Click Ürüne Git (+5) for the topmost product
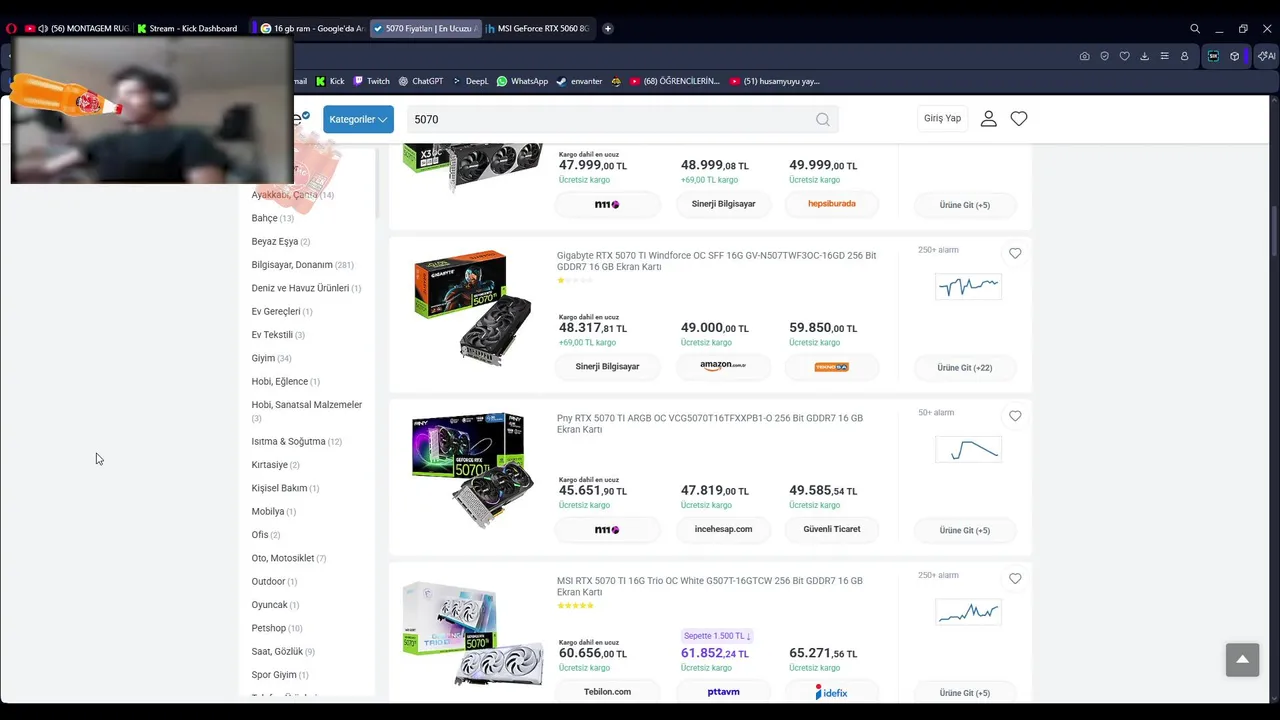The width and height of the screenshot is (1280, 720). [965, 205]
